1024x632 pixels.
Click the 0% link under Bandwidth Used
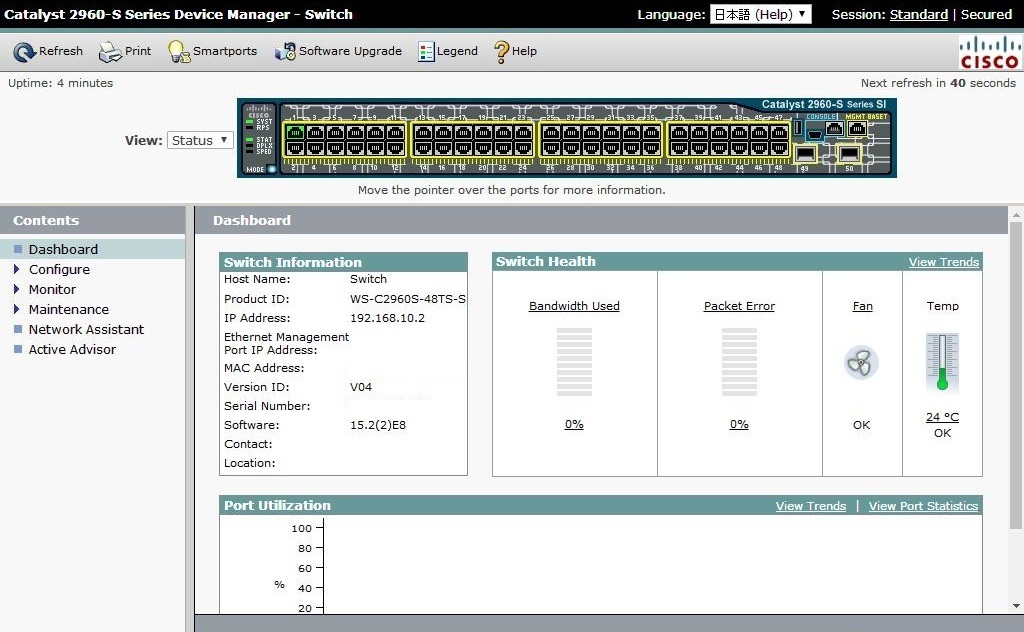574,424
